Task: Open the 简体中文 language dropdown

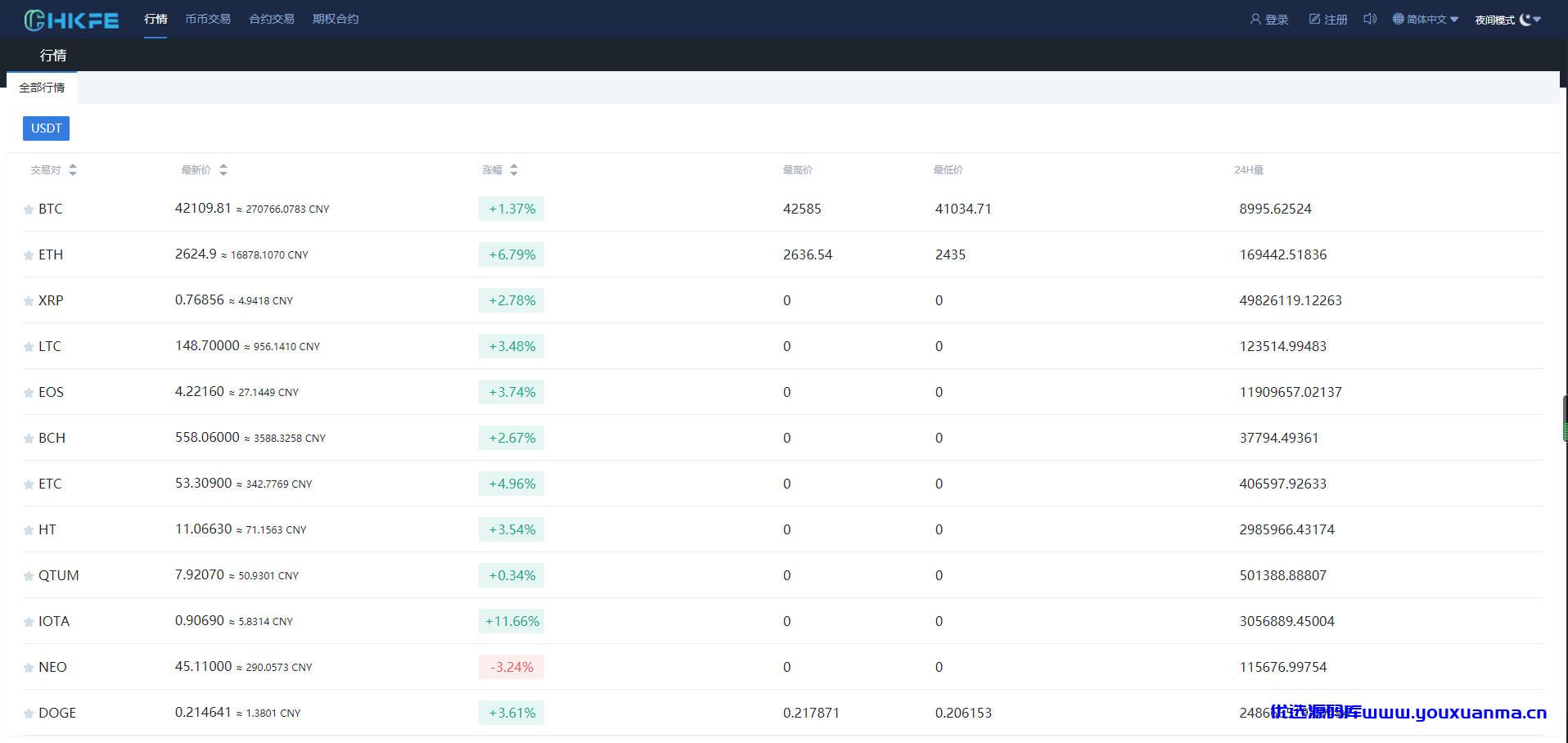Action: [1426, 19]
